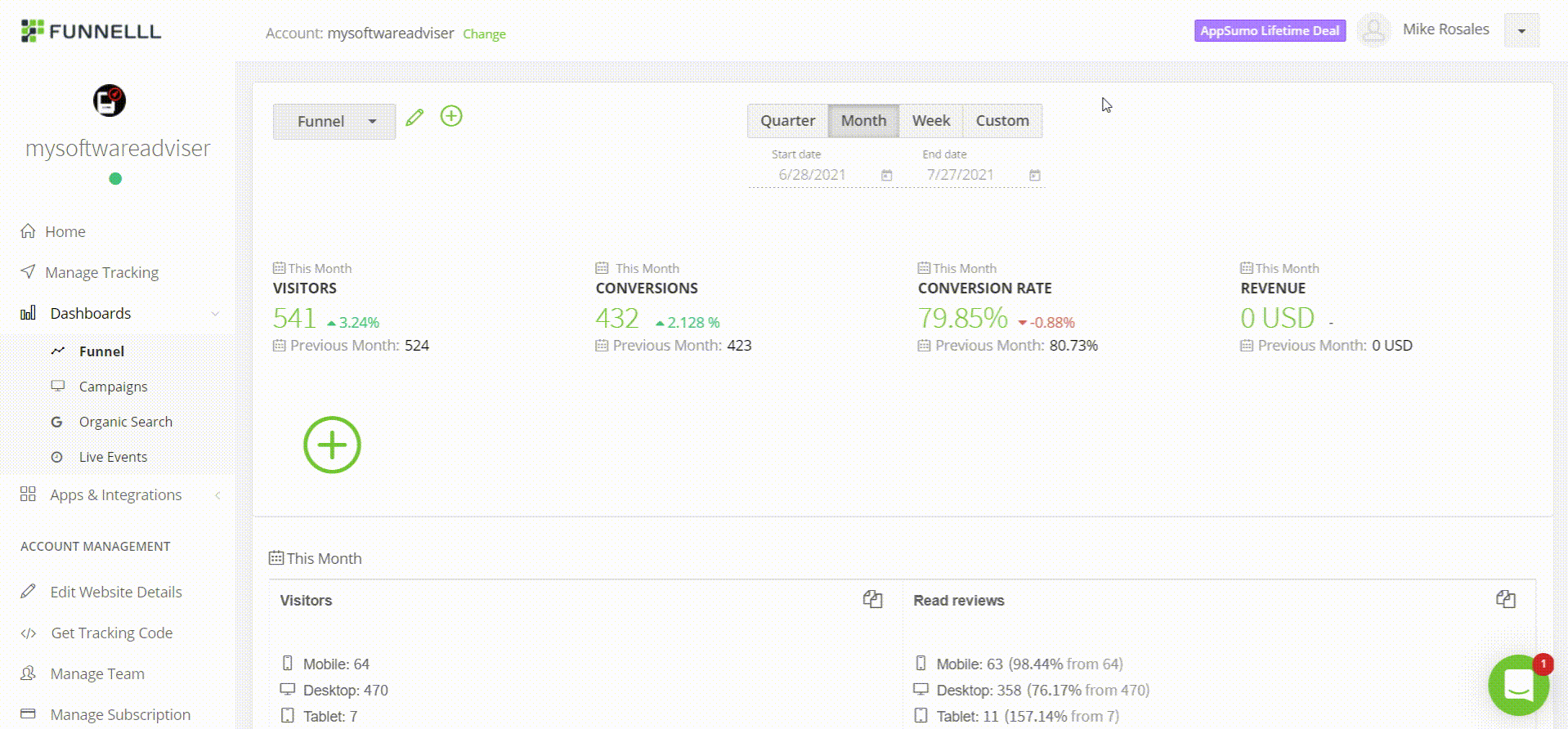Go to Organic Search dashboard
This screenshot has height=729, width=1568.
[125, 422]
